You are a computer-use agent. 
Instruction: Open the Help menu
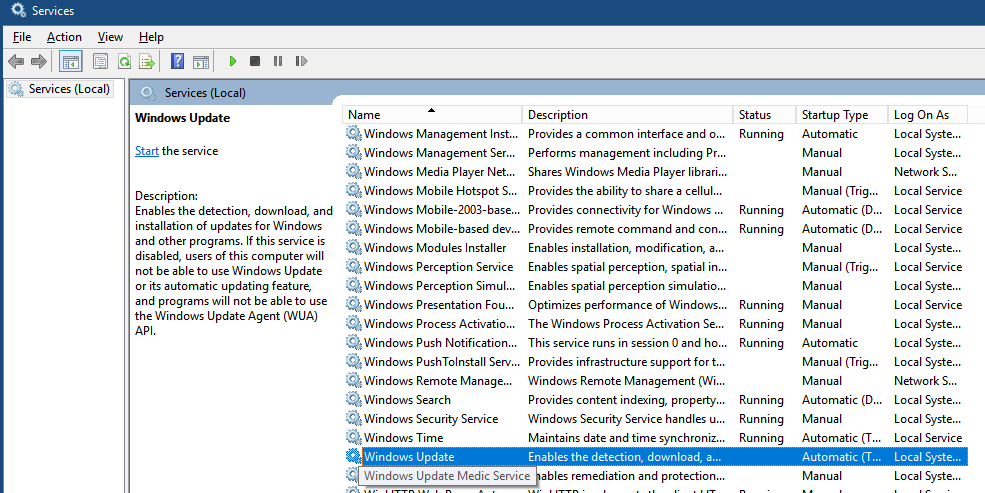pos(151,37)
